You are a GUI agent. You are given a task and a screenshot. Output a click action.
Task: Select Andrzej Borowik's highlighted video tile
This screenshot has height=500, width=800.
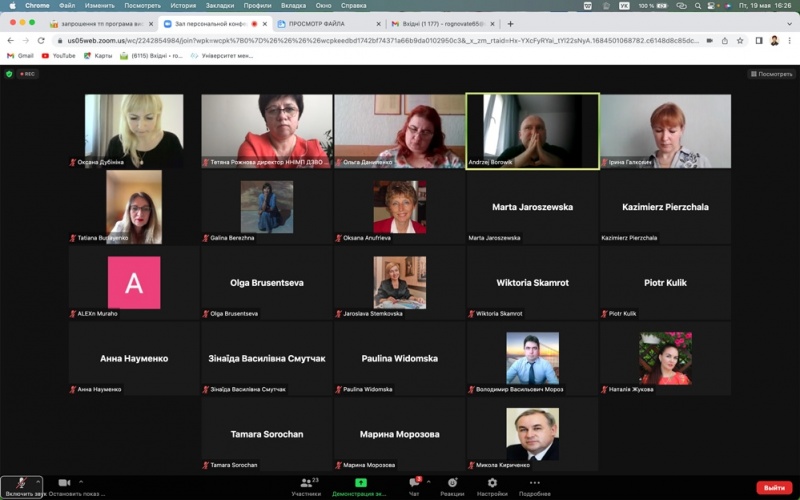pyautogui.click(x=532, y=131)
